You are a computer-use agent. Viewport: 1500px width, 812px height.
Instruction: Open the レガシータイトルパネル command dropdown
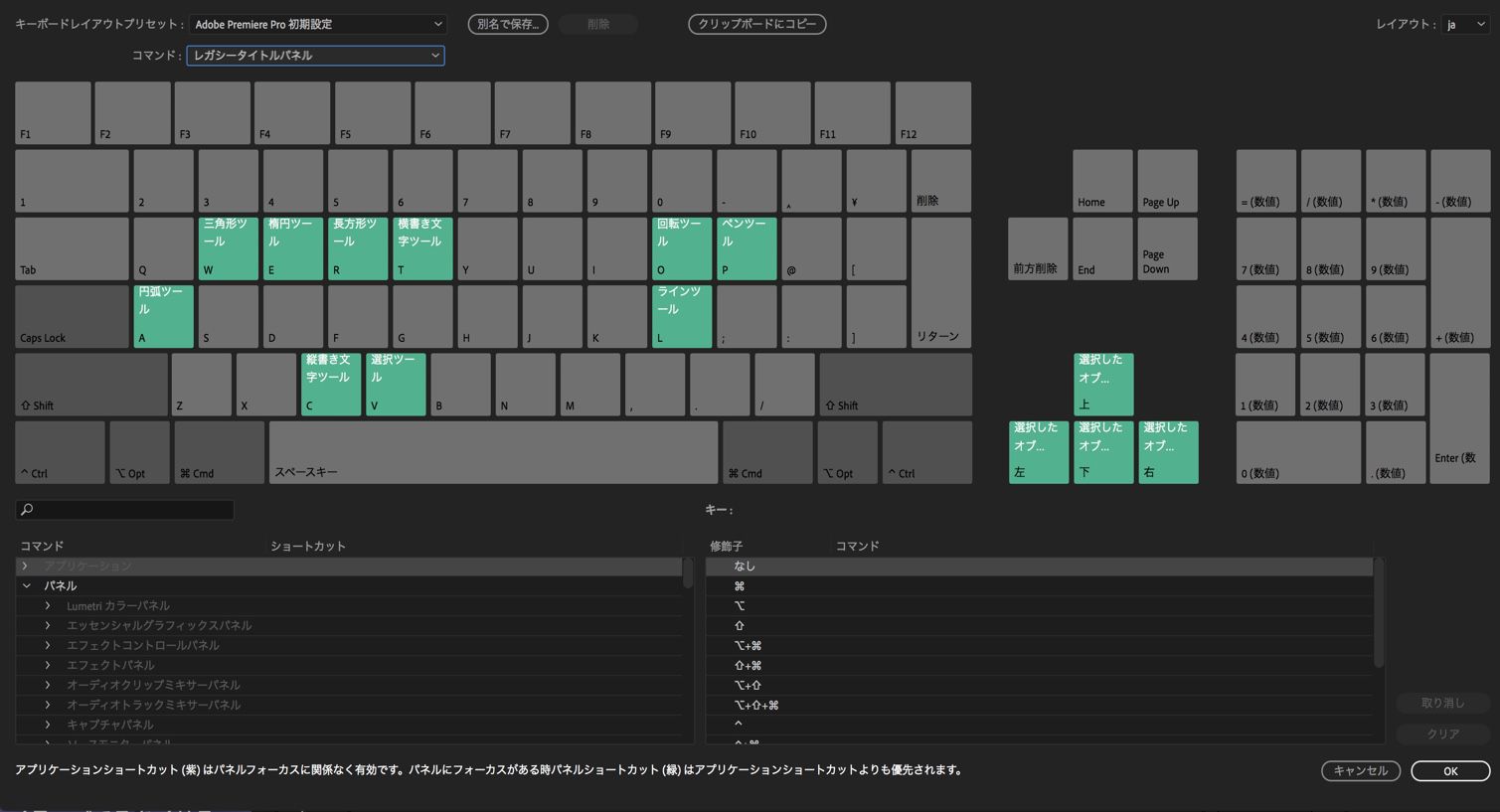pyautogui.click(x=315, y=56)
